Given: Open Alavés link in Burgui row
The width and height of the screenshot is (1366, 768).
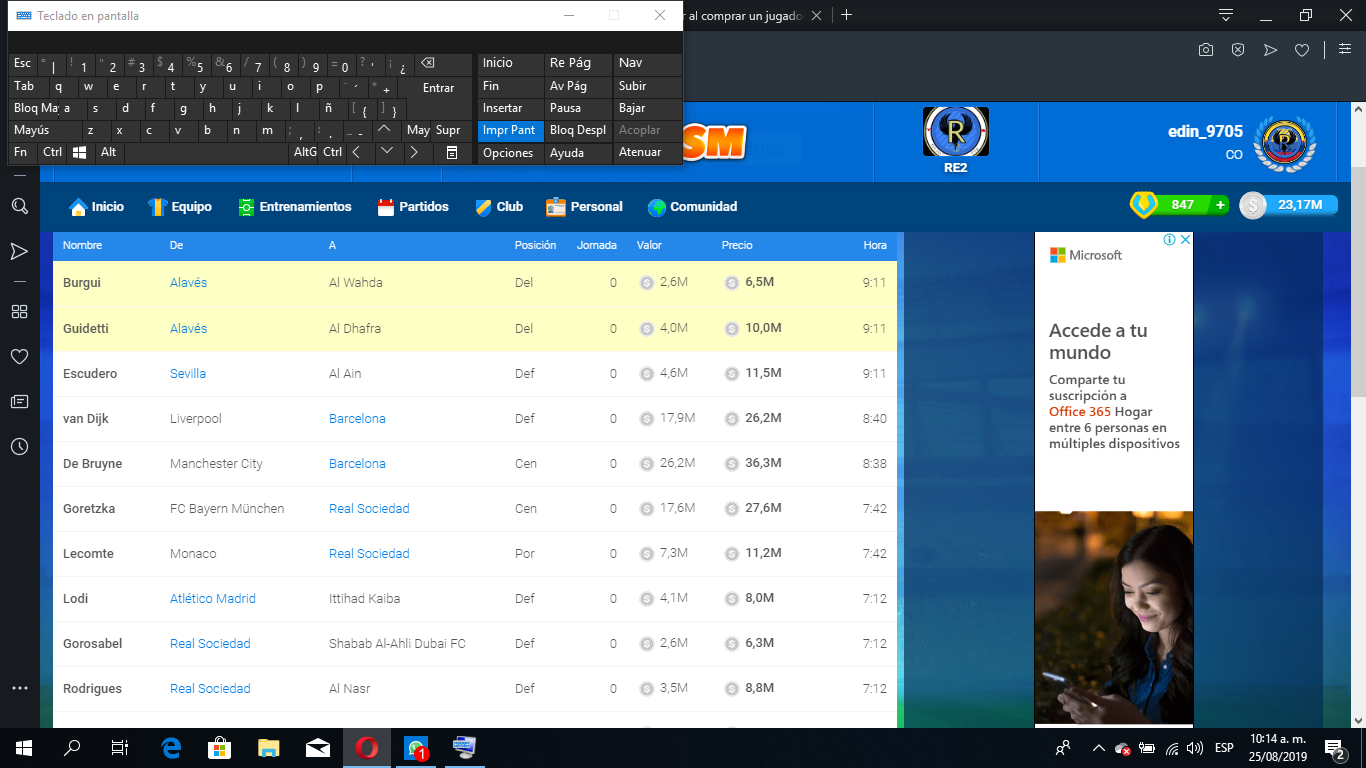Looking at the screenshot, I should (x=188, y=283).
